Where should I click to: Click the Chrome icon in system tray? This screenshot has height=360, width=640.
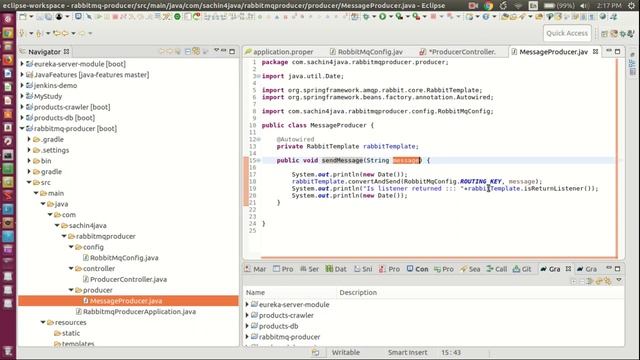click(x=488, y=6)
